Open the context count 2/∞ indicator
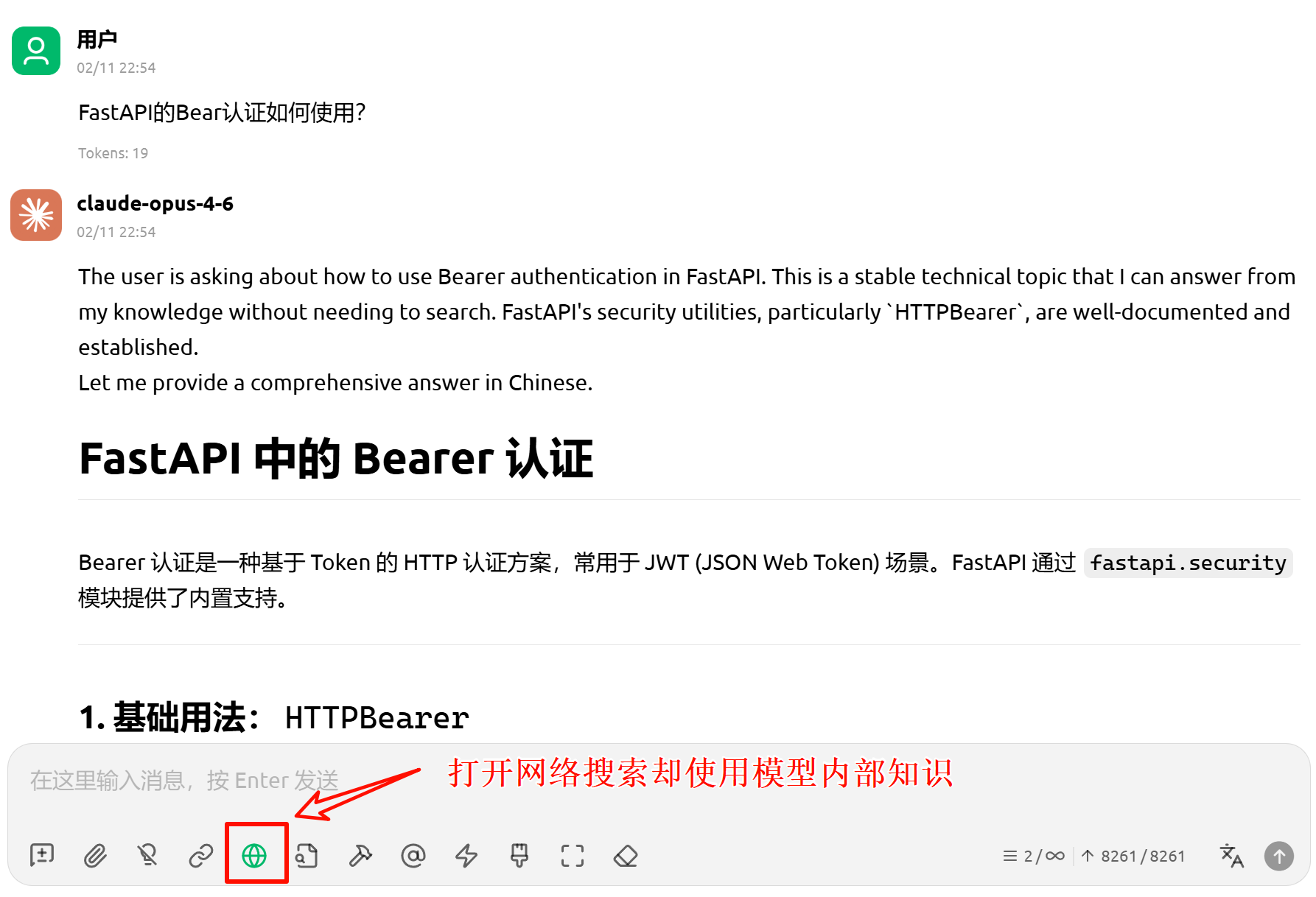The width and height of the screenshot is (1316, 897). coord(1034,856)
